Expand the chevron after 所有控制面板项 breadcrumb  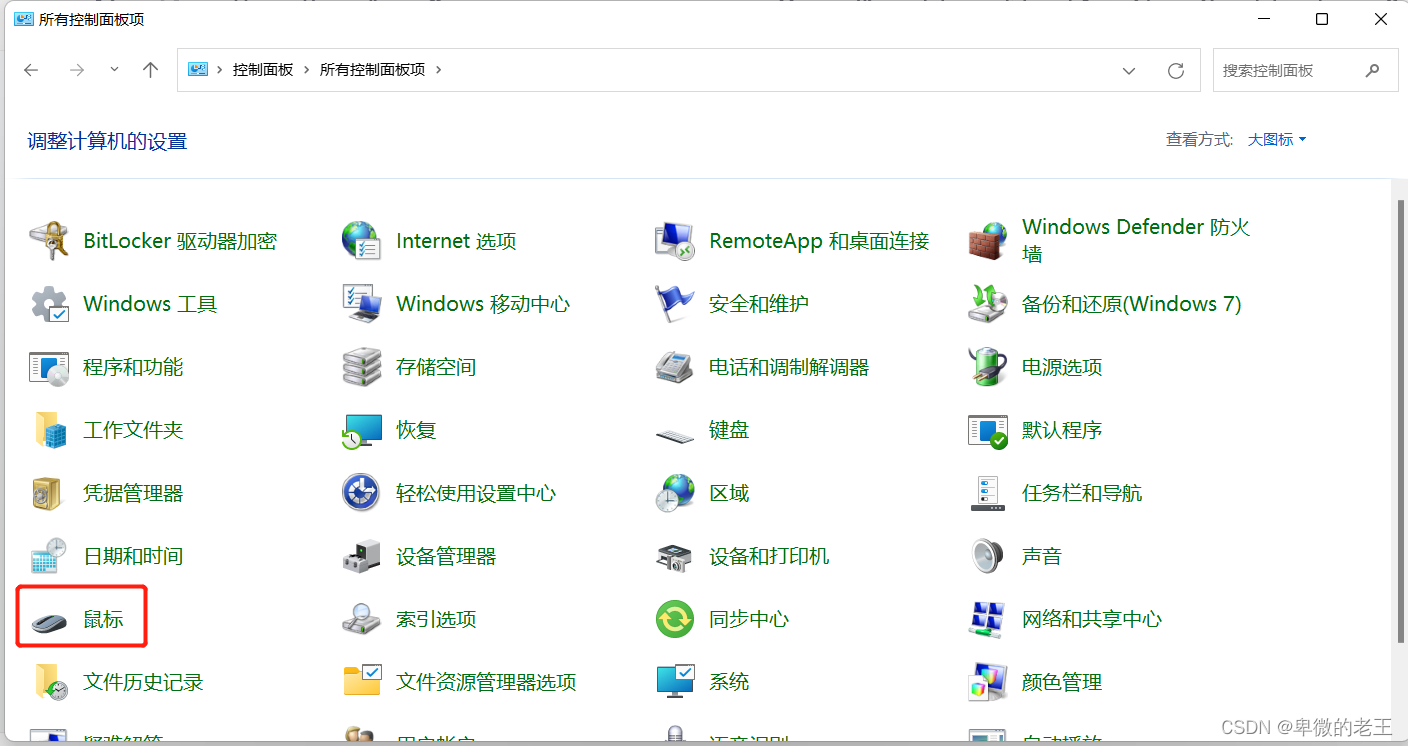[x=438, y=70]
